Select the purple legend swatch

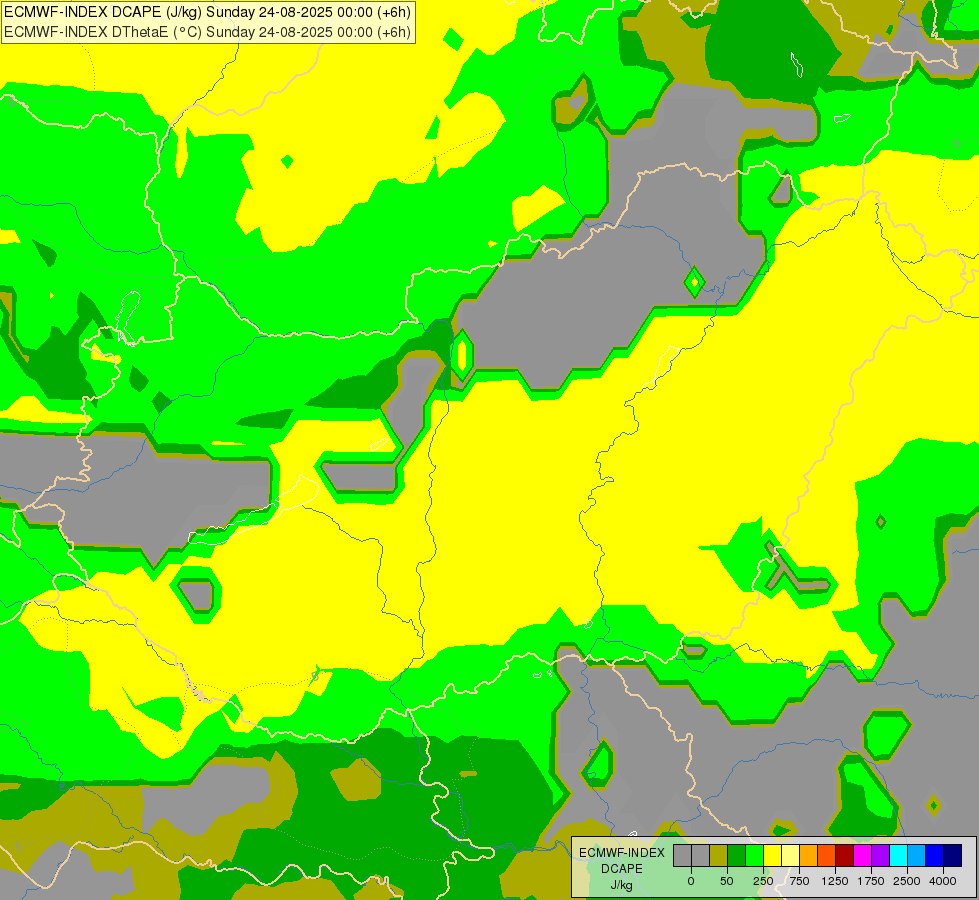point(880,856)
